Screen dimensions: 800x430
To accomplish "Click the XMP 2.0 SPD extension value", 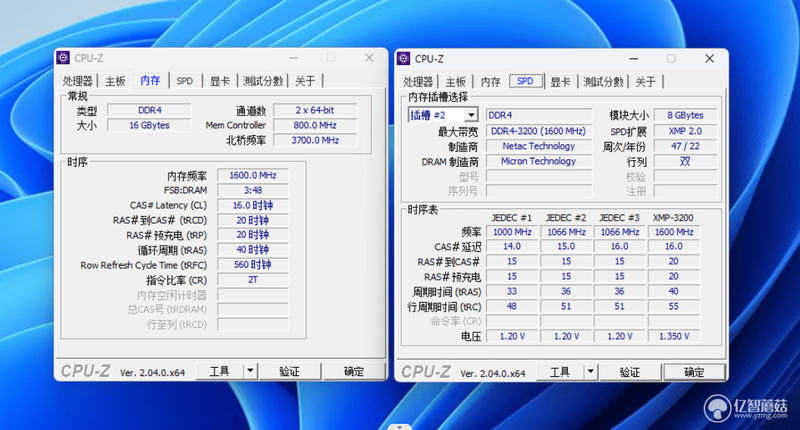I will (x=685, y=131).
